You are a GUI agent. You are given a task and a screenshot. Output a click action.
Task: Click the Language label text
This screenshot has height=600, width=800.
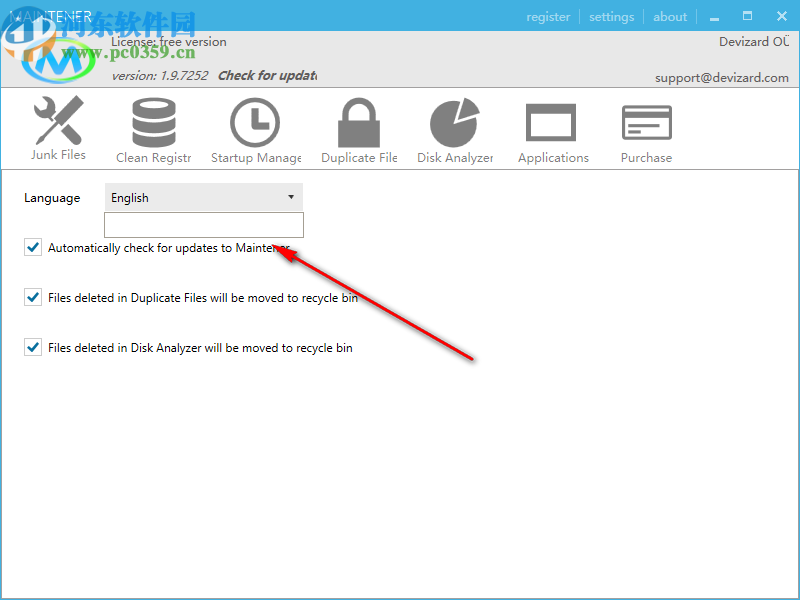pyautogui.click(x=52, y=198)
